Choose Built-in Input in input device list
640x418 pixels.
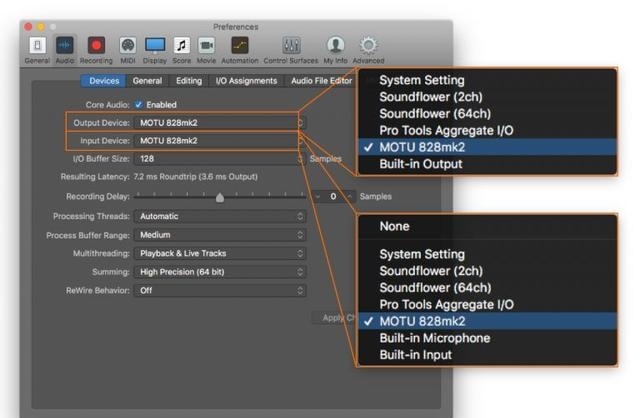[487, 354]
